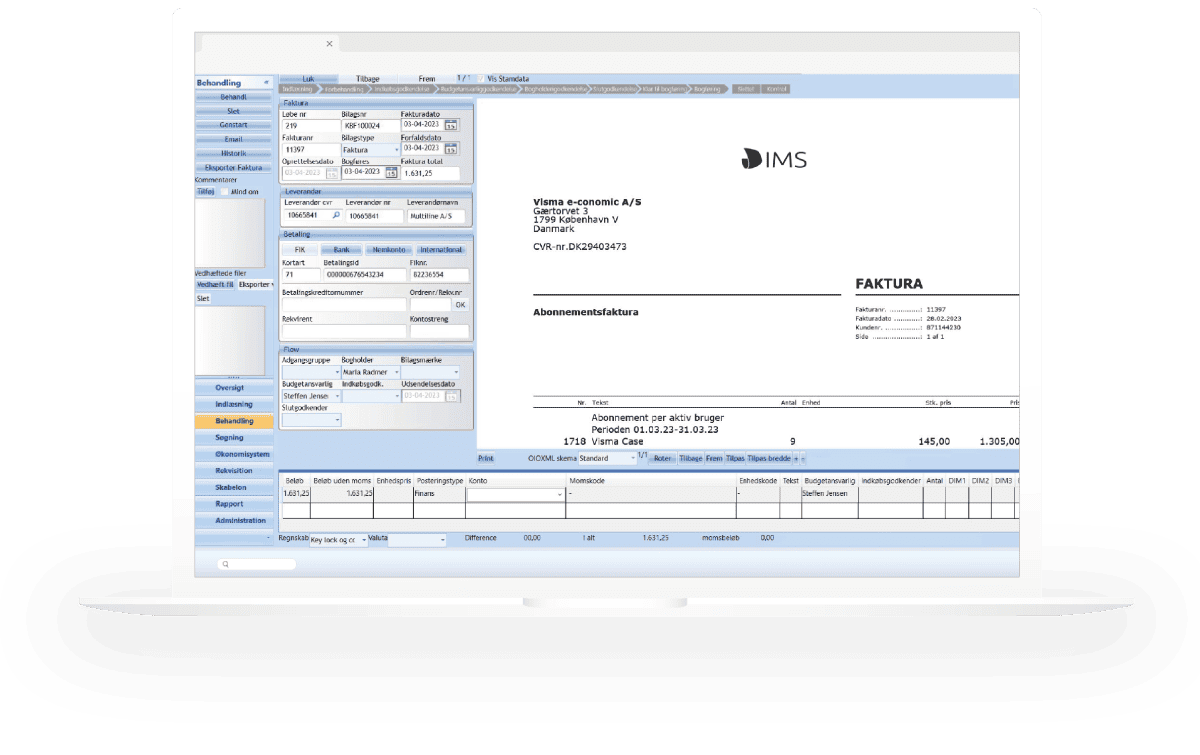
Task: Click the Genstart button in the sidebar
Action: (232, 124)
